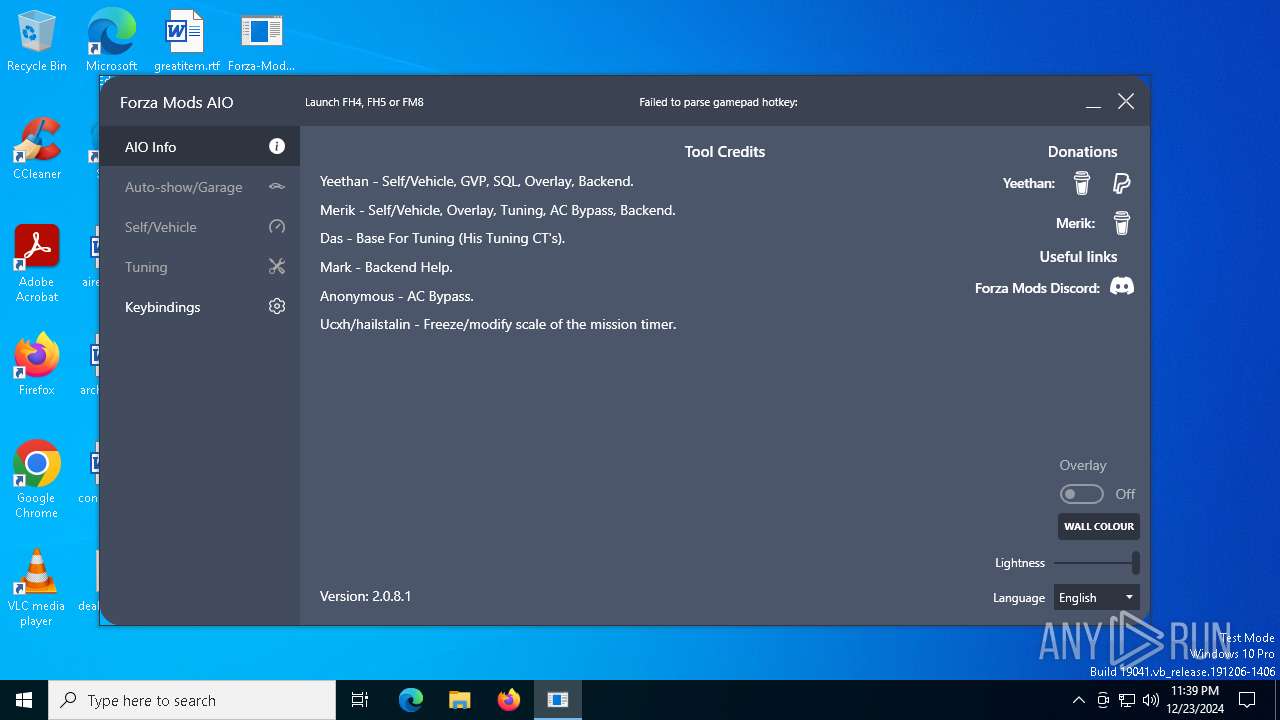This screenshot has height=720, width=1280.
Task: Launch CCleaner from the desktop
Action: point(37,150)
